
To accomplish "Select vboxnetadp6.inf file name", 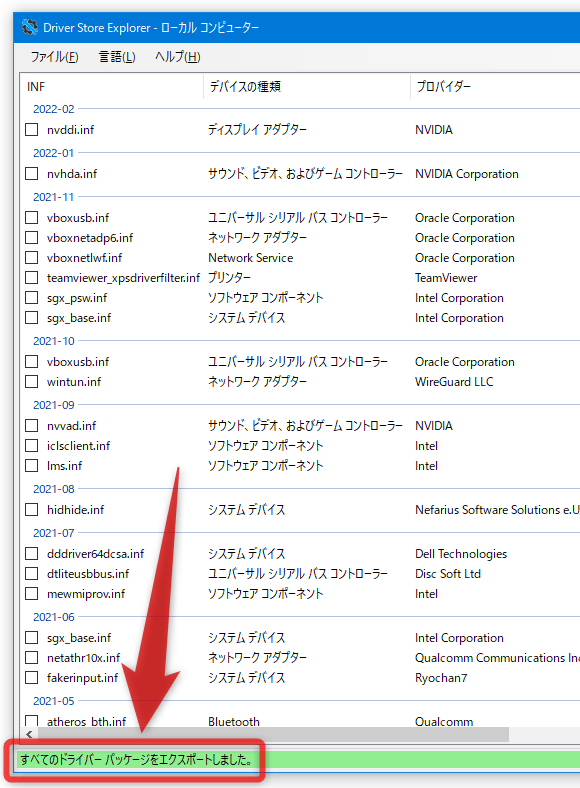I will pos(90,238).
